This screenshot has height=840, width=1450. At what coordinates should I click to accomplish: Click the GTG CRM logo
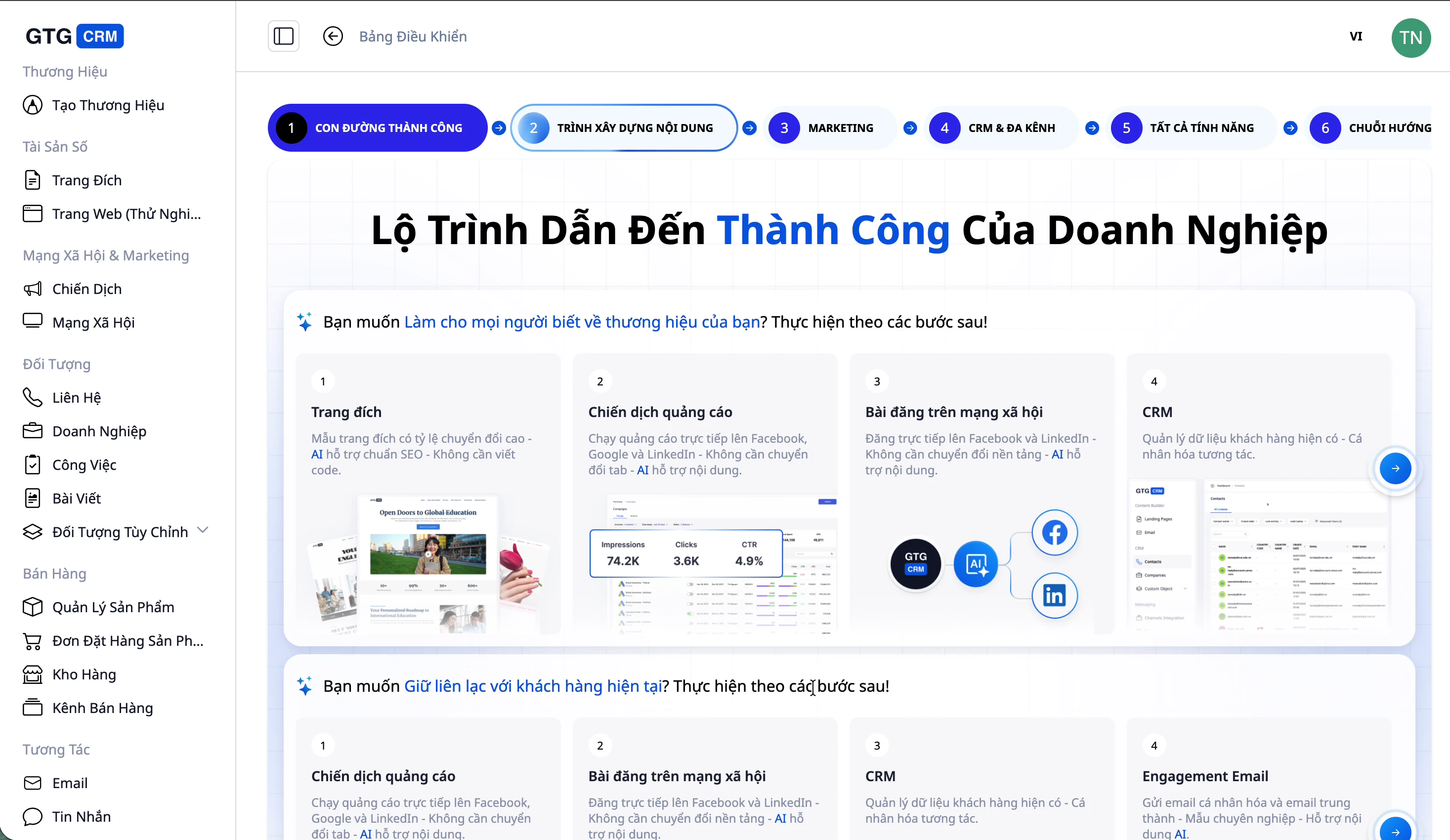click(x=74, y=36)
